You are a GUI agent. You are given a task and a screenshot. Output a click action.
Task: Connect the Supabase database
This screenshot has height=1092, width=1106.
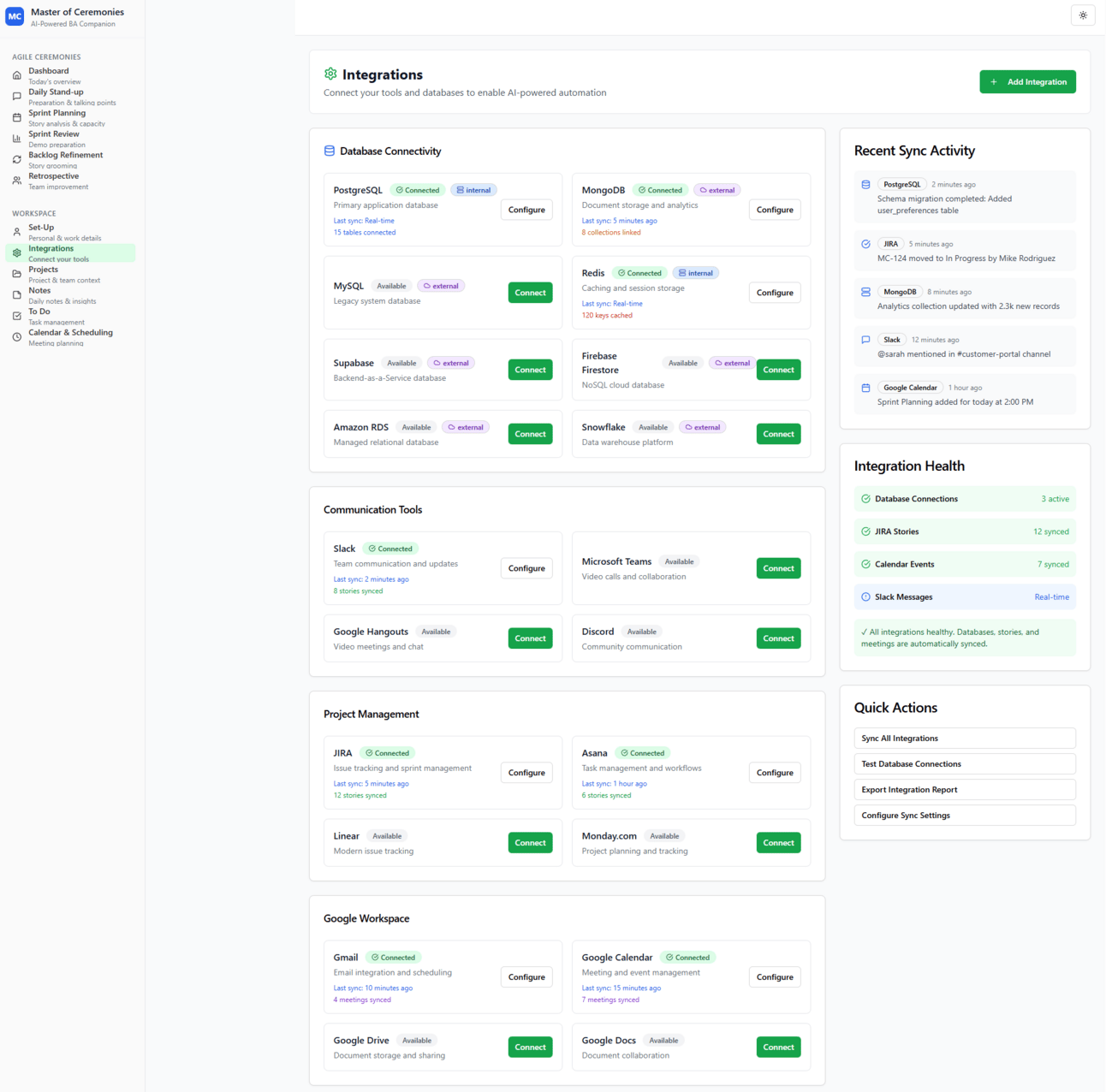pyautogui.click(x=531, y=370)
